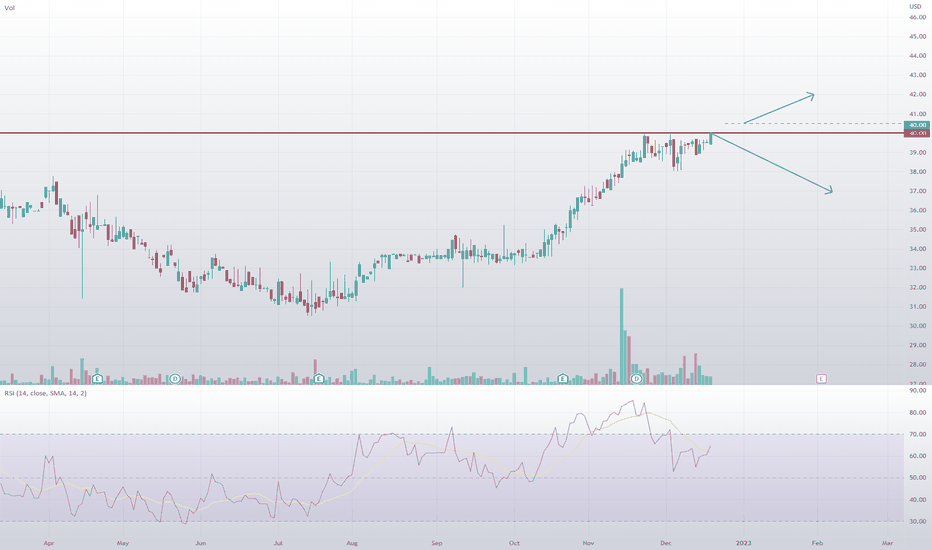This screenshot has width=932, height=550.
Task: Click the Oct label on time axis
Action: click(514, 543)
